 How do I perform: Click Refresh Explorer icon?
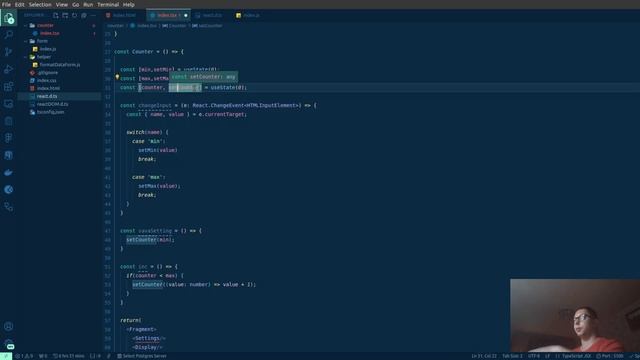pyautogui.click(x=74, y=16)
